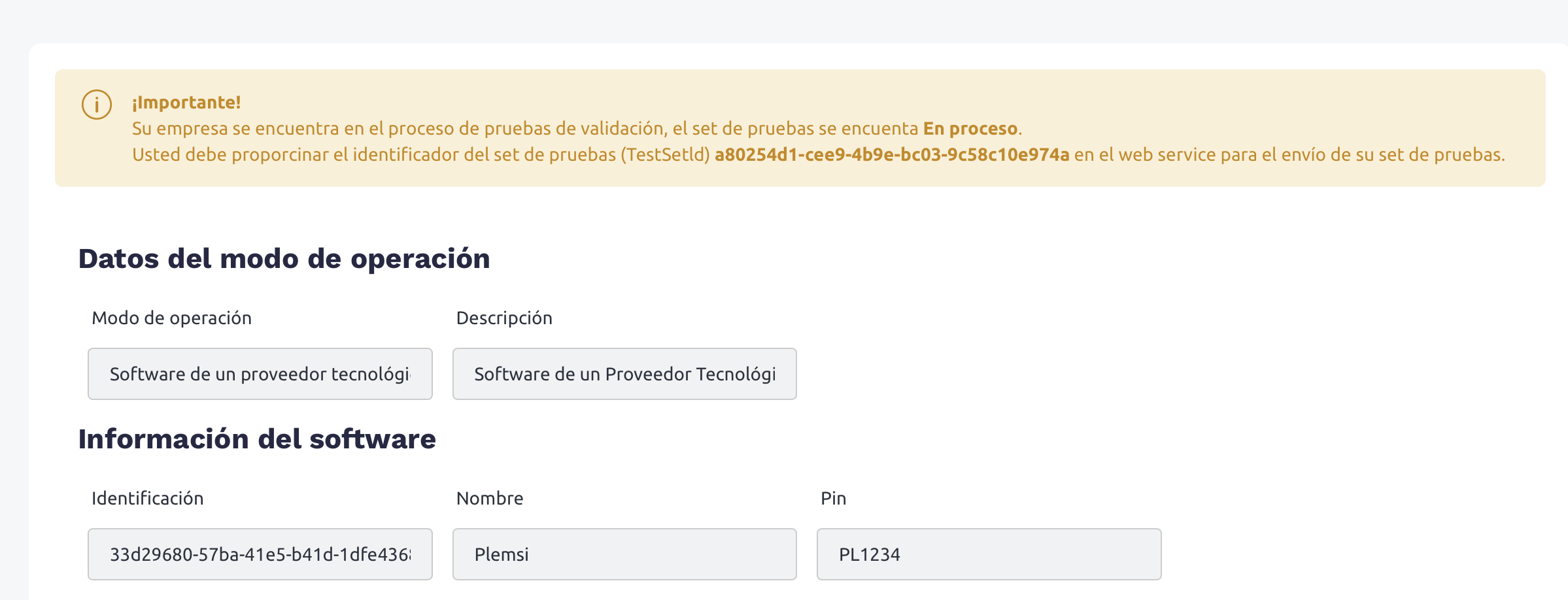Image resolution: width=1568 pixels, height=600 pixels.
Task: Click the Modo de operación field
Action: pos(260,374)
